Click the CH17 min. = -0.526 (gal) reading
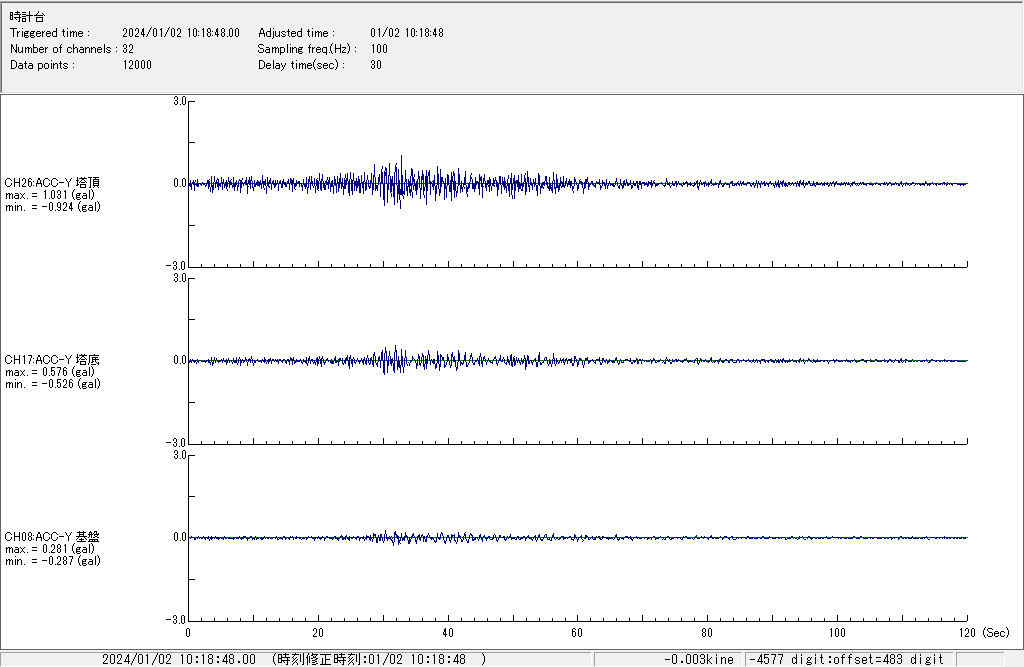This screenshot has width=1024, height=667. click(x=52, y=384)
